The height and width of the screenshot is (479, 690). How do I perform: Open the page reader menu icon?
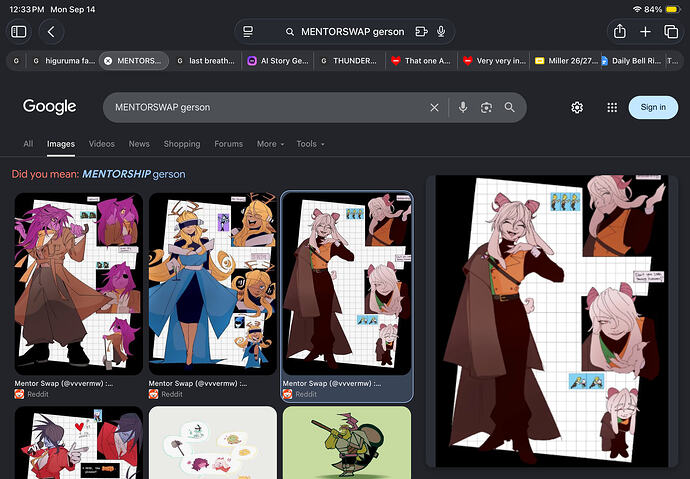[x=248, y=32]
